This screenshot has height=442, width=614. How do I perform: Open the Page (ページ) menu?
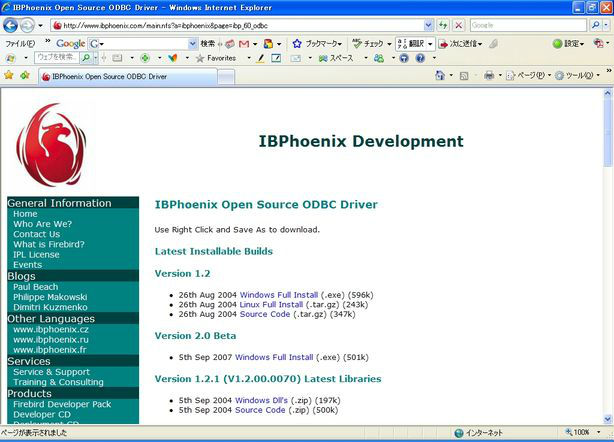[x=529, y=75]
